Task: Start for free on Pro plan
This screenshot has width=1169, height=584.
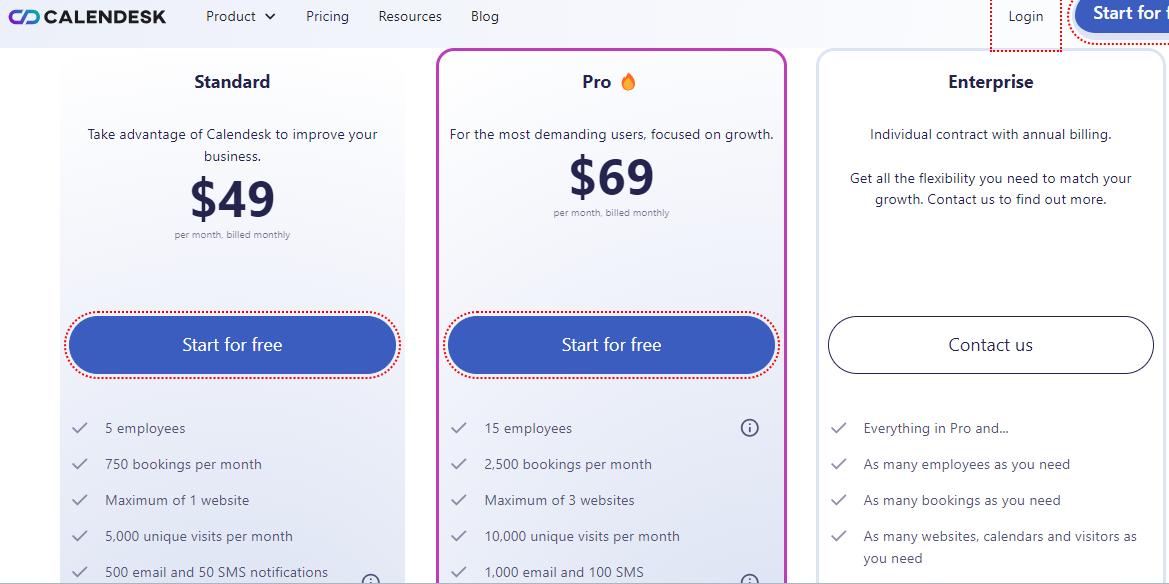Action: [611, 345]
